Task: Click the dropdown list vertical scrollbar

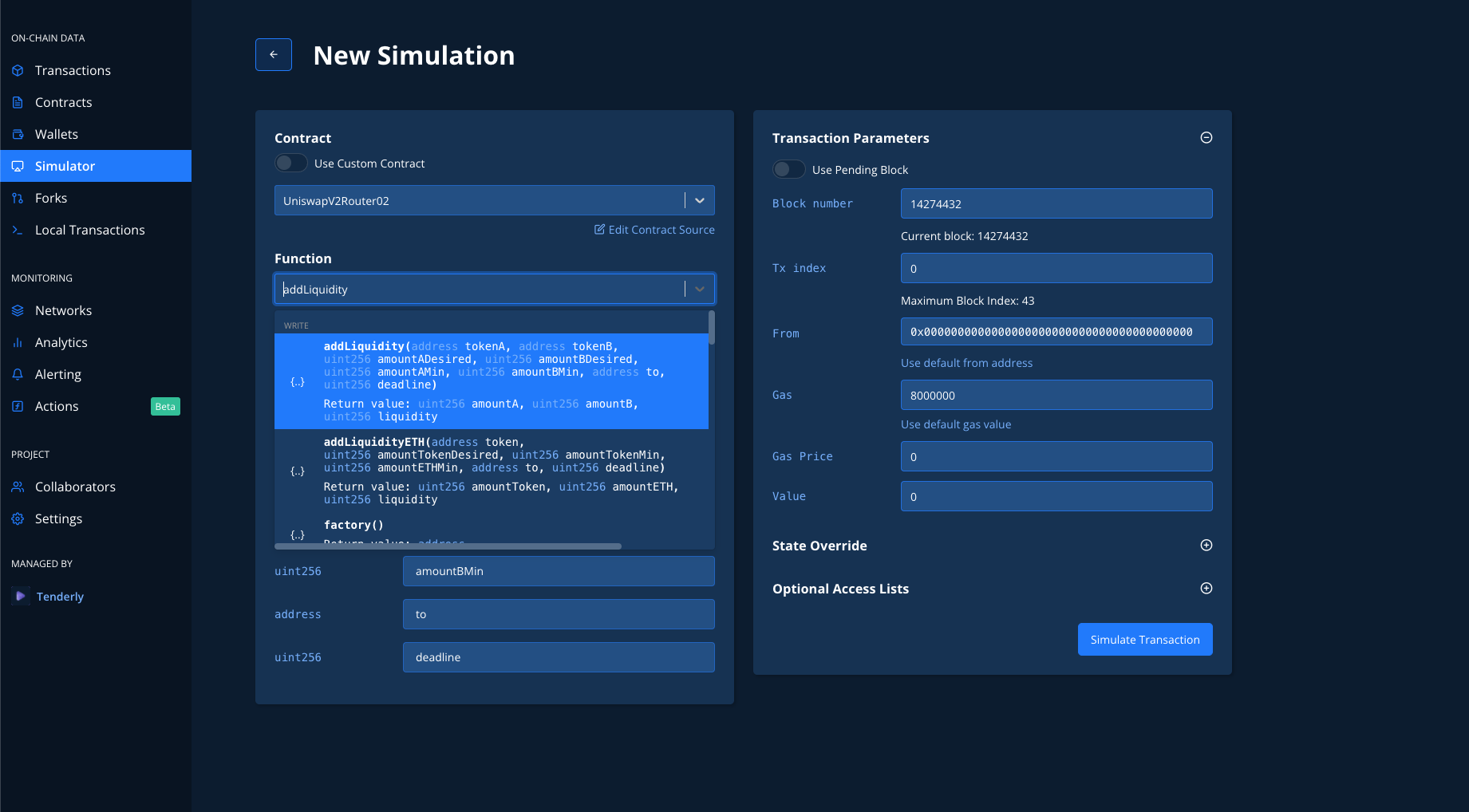Action: click(x=712, y=327)
